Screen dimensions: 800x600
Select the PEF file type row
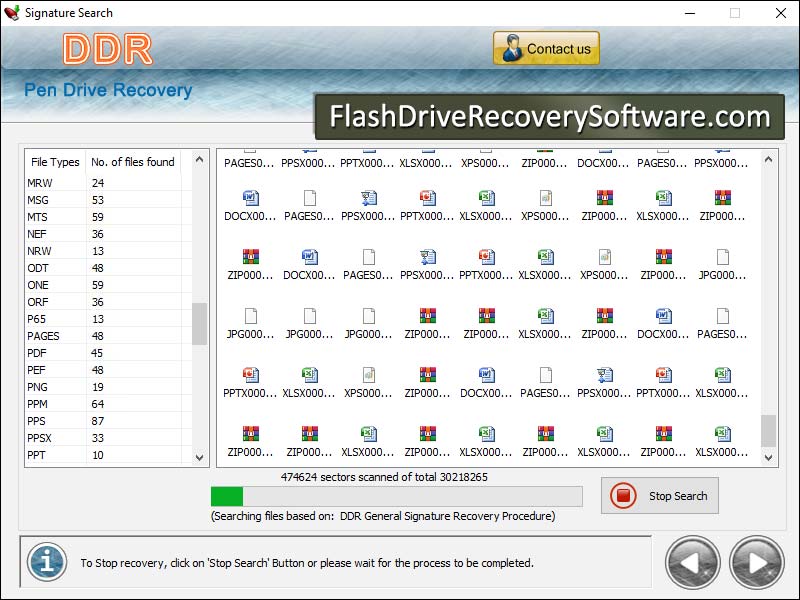pos(109,370)
